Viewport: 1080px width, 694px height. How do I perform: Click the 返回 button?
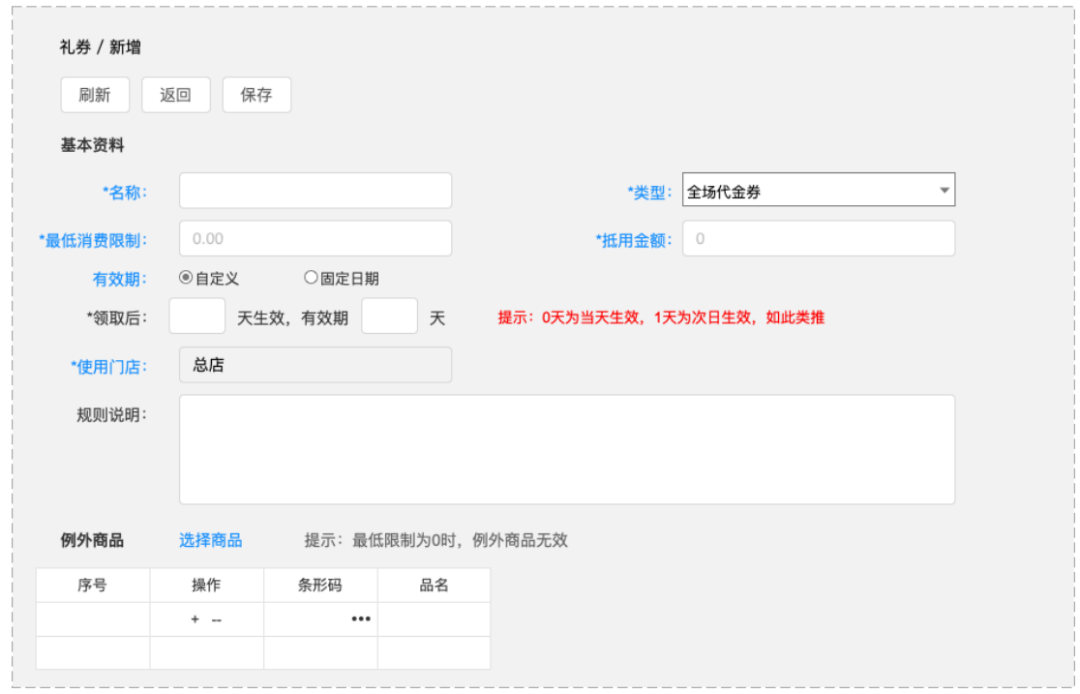176,94
